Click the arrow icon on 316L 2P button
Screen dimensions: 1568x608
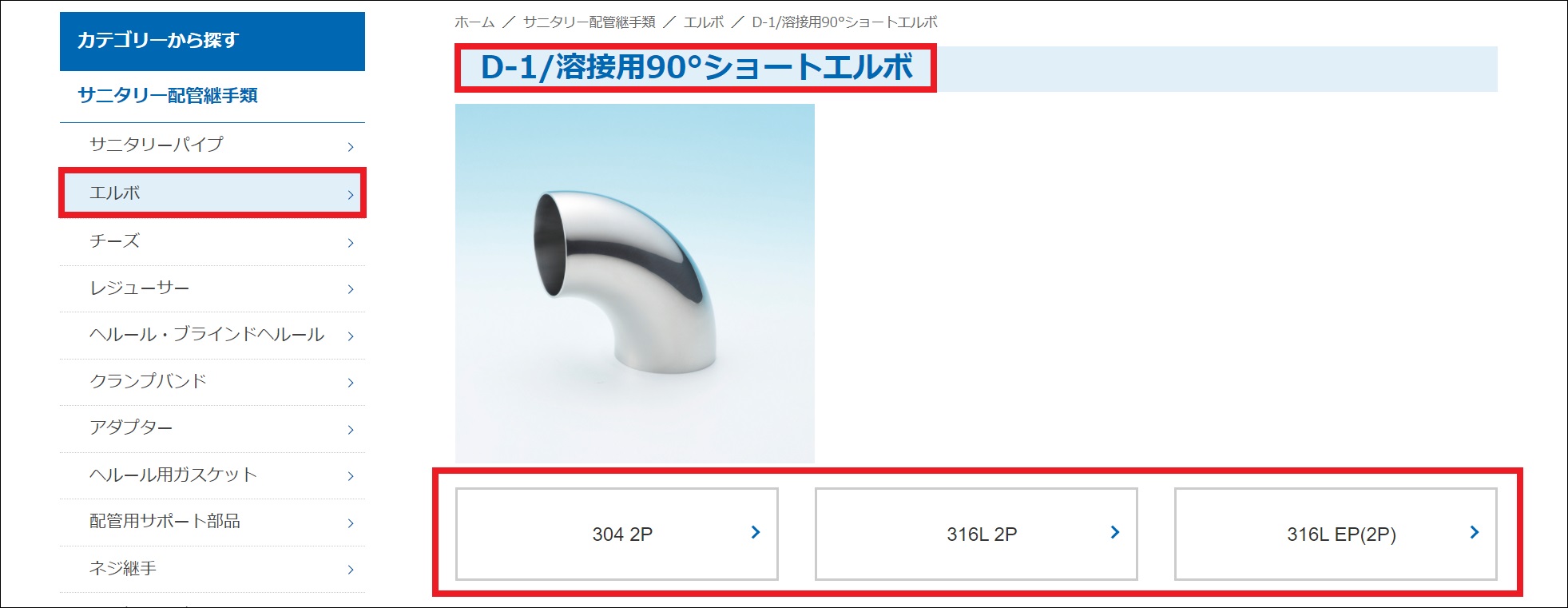[1115, 532]
